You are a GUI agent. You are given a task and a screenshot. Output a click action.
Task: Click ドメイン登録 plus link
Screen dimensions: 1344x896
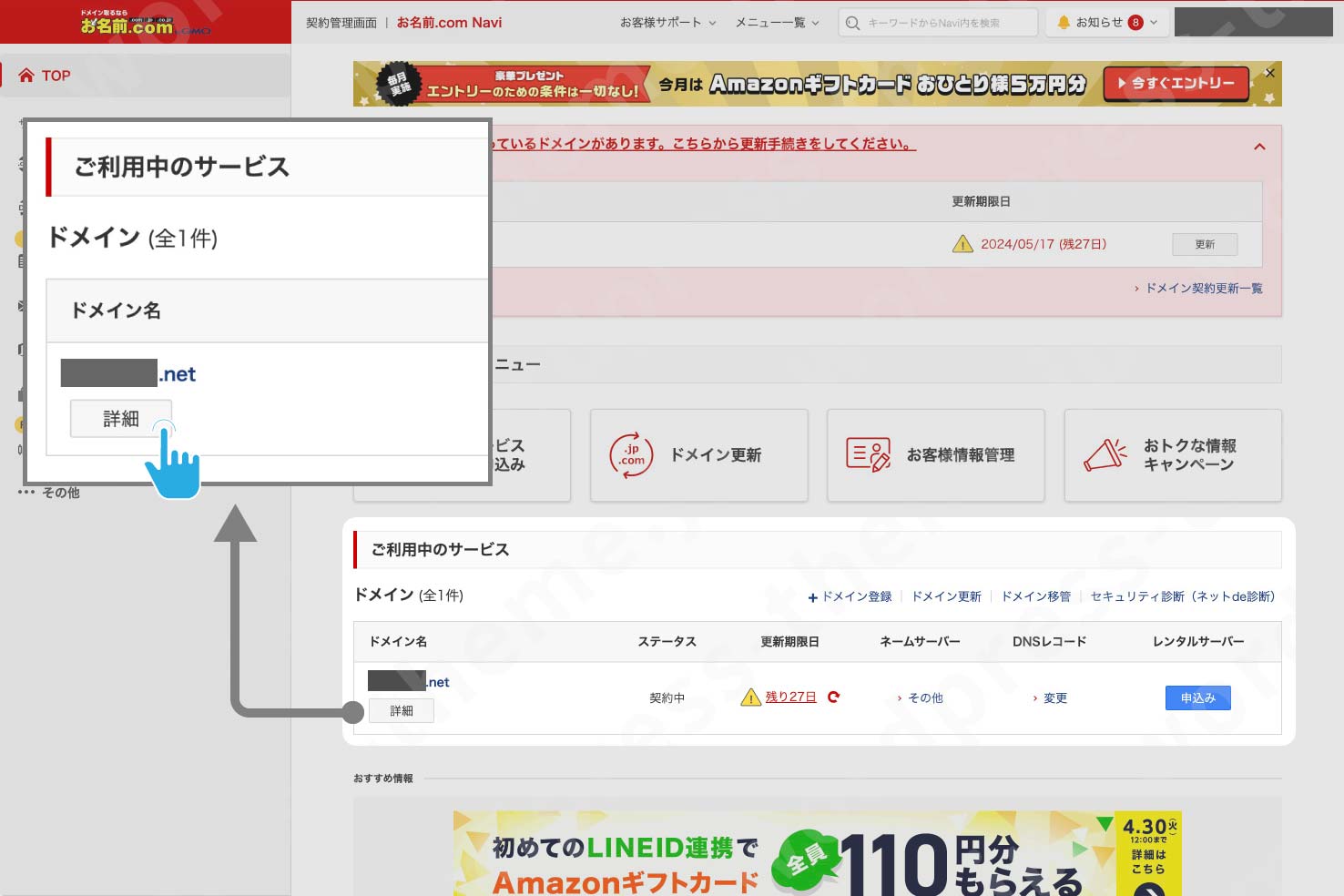click(850, 597)
